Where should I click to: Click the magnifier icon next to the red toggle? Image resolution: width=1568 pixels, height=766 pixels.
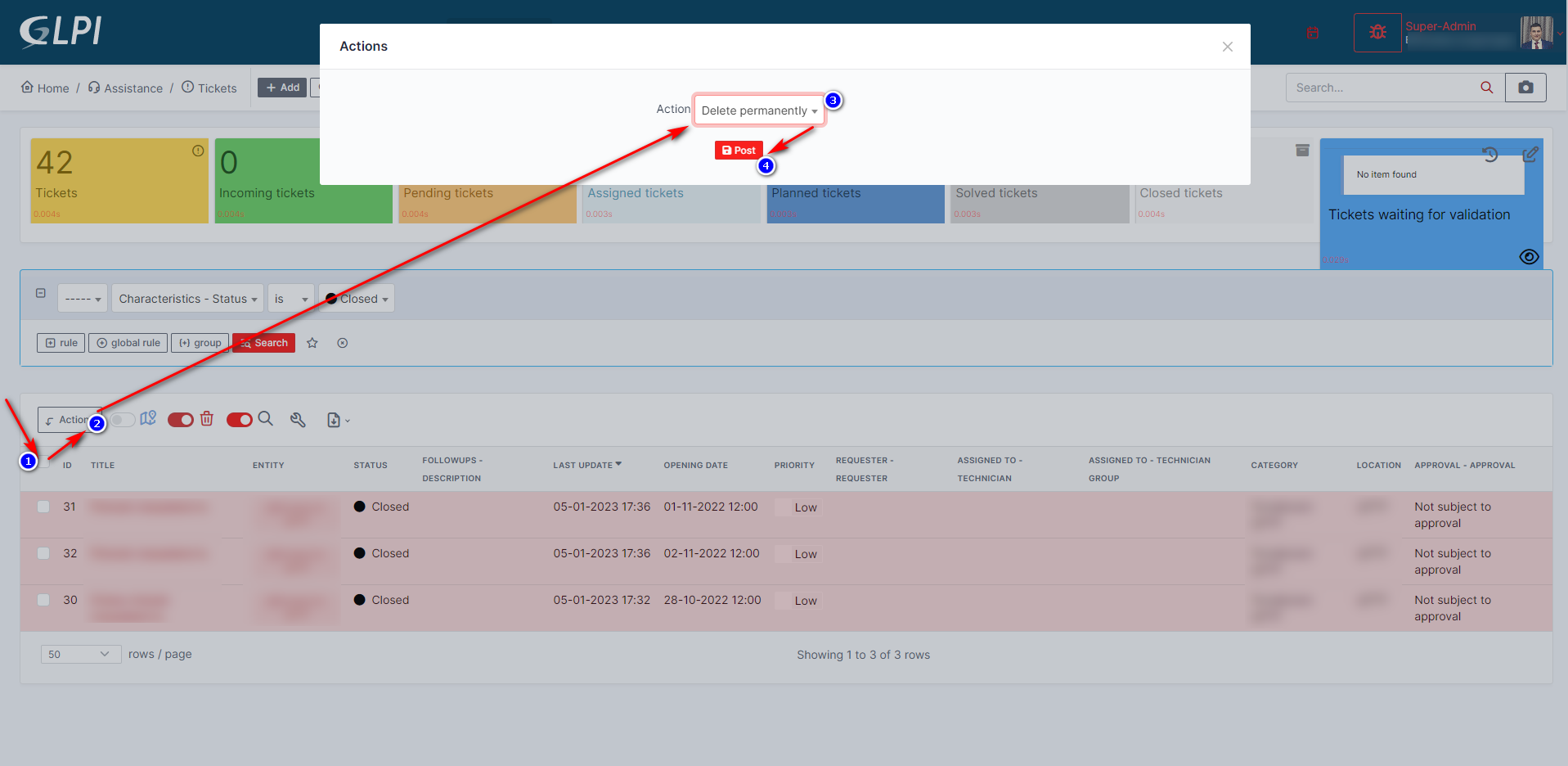(266, 419)
